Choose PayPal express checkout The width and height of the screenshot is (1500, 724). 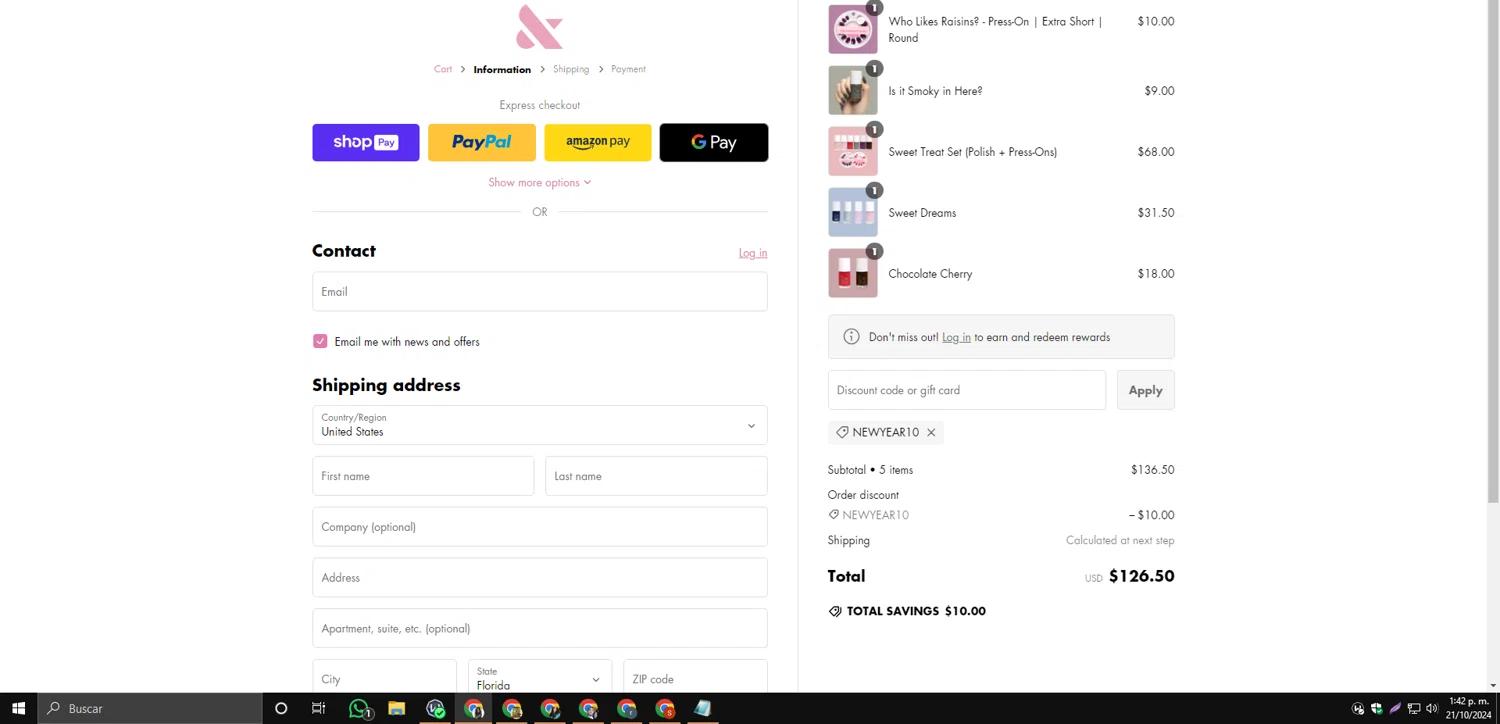point(481,142)
